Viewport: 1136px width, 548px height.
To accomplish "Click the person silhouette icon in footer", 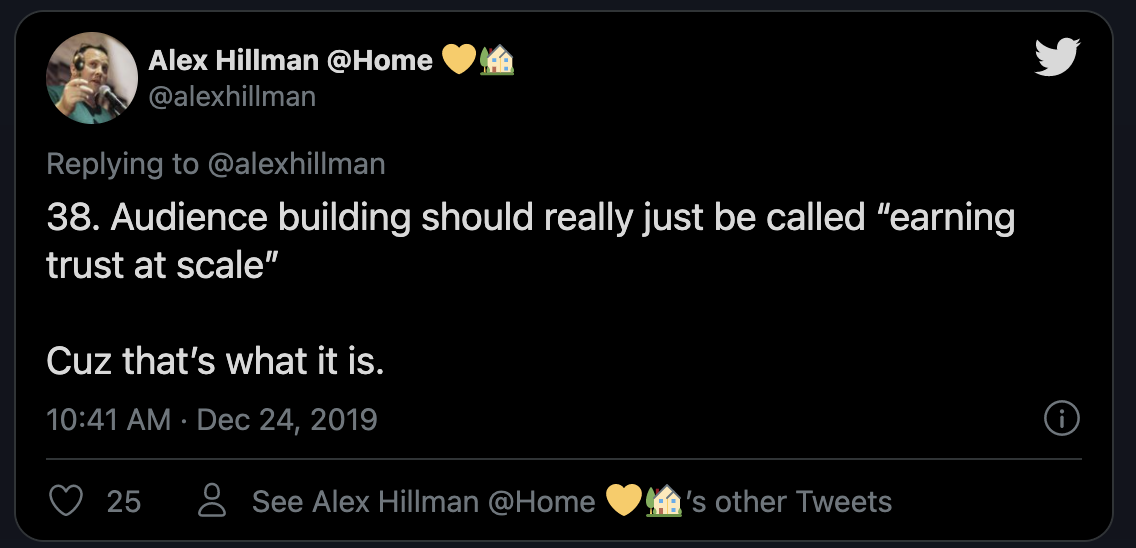I will click(212, 501).
